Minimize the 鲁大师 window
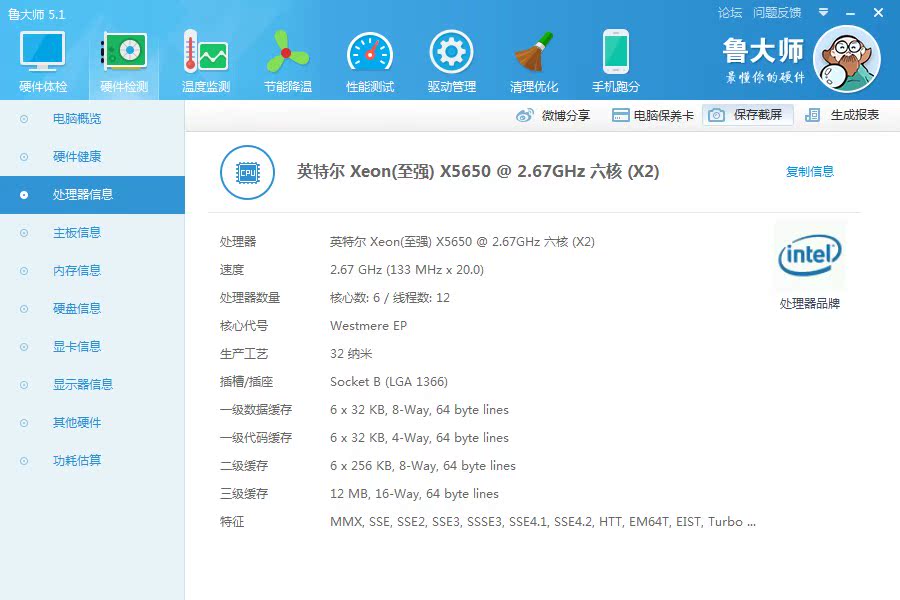Viewport: 900px width, 600px height. 851,13
